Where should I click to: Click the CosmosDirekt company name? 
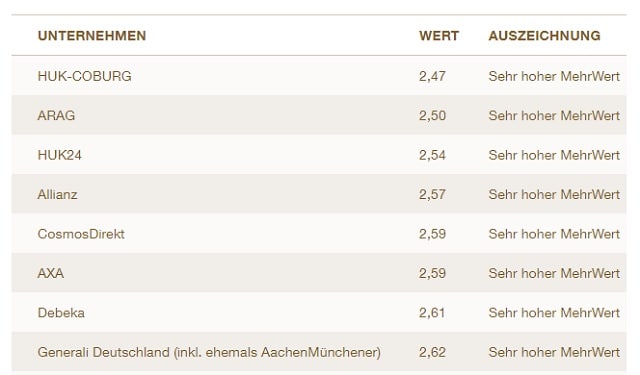81,234
